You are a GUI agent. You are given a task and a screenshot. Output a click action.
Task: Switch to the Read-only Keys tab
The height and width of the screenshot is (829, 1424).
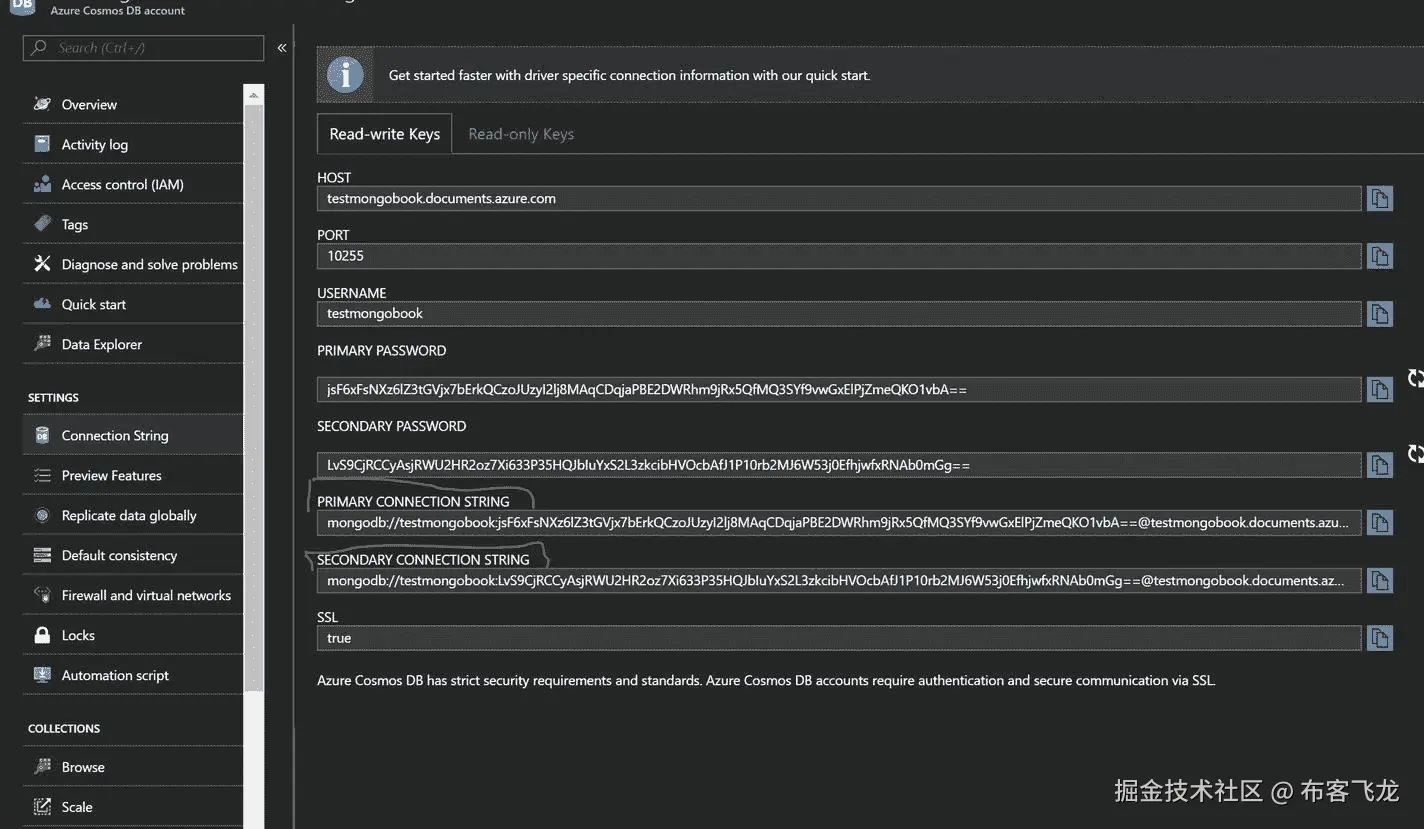pos(520,133)
